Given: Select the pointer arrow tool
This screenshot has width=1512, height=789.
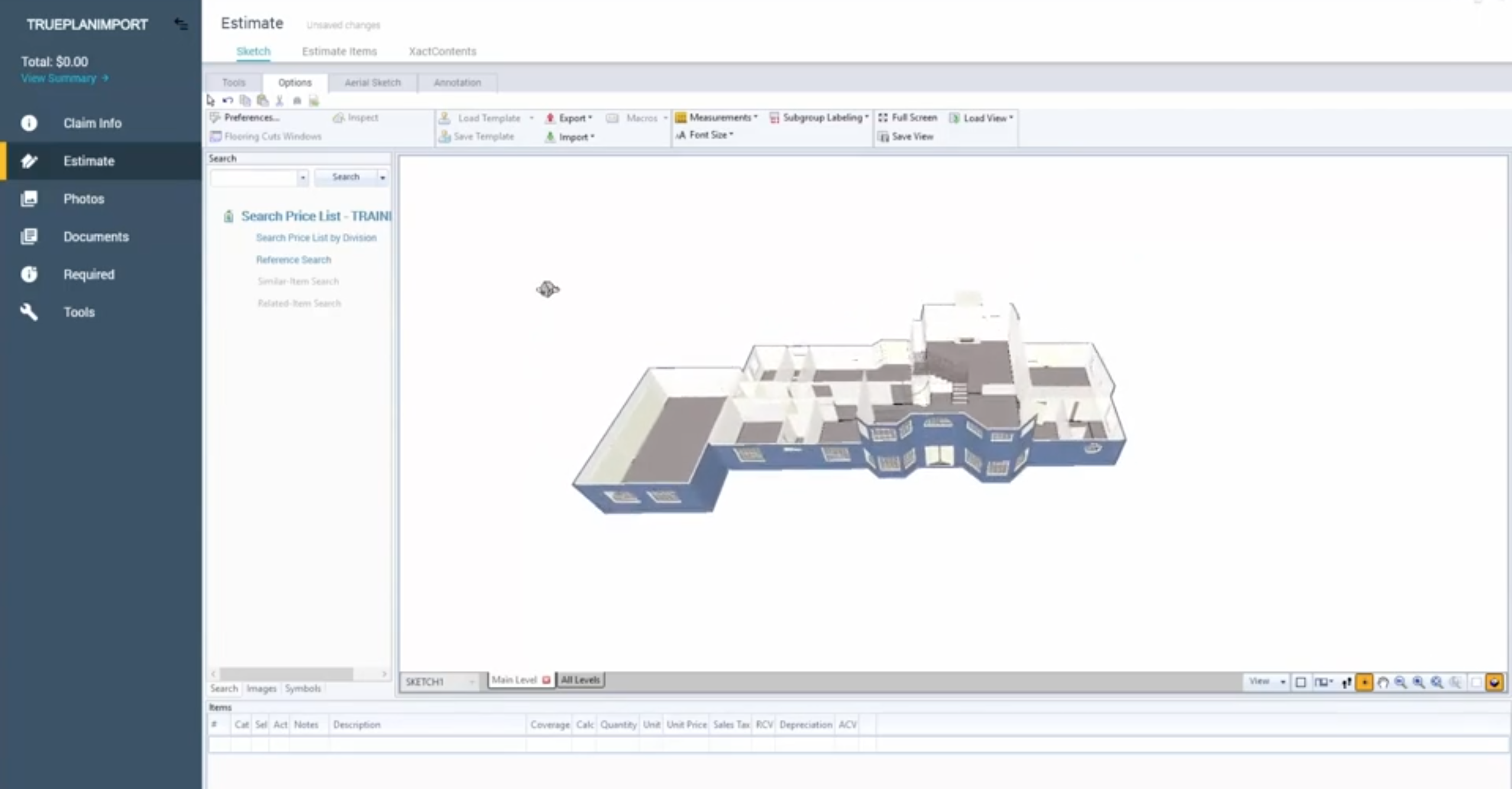Looking at the screenshot, I should click(211, 100).
